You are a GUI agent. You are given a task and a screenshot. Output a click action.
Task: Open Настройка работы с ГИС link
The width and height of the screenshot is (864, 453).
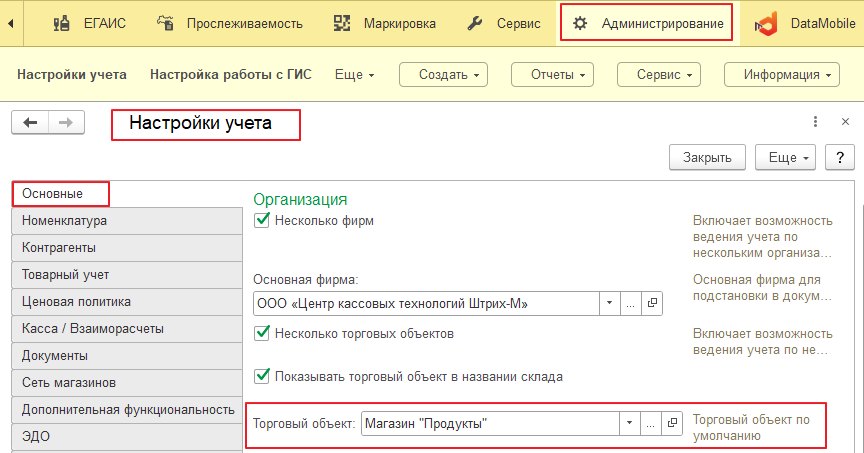[231, 74]
